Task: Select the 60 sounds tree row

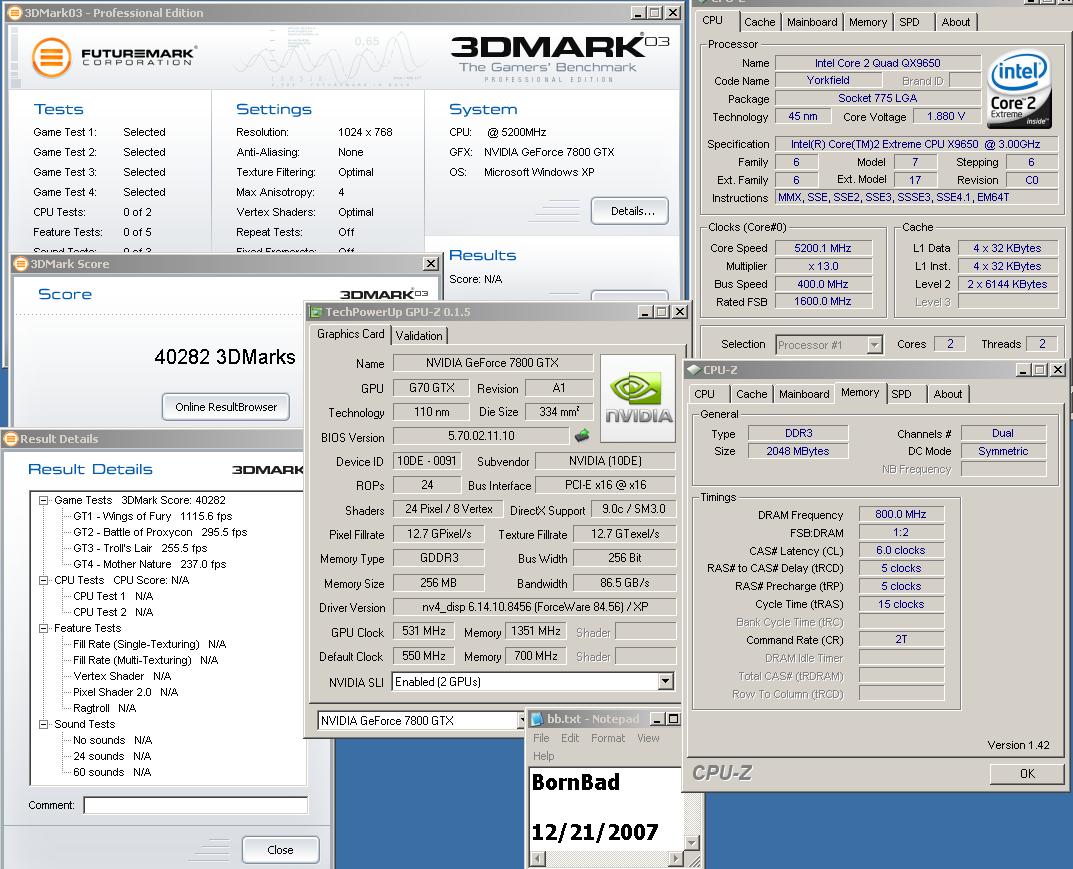Action: 112,772
